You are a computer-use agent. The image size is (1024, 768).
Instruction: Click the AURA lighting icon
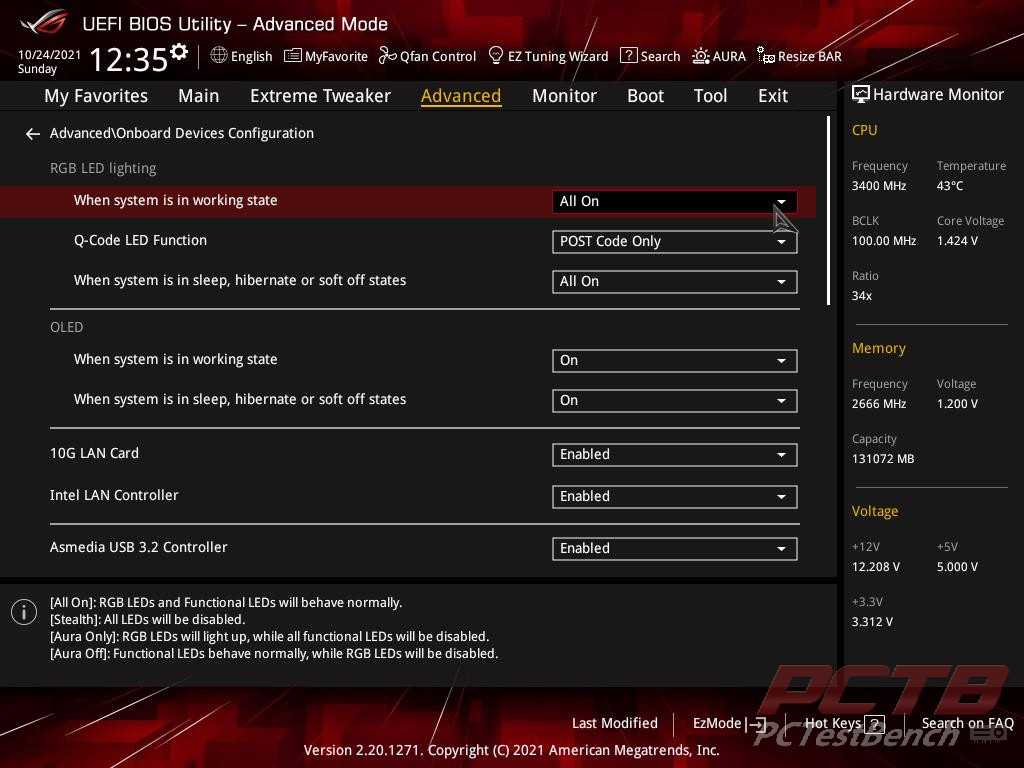click(x=701, y=56)
